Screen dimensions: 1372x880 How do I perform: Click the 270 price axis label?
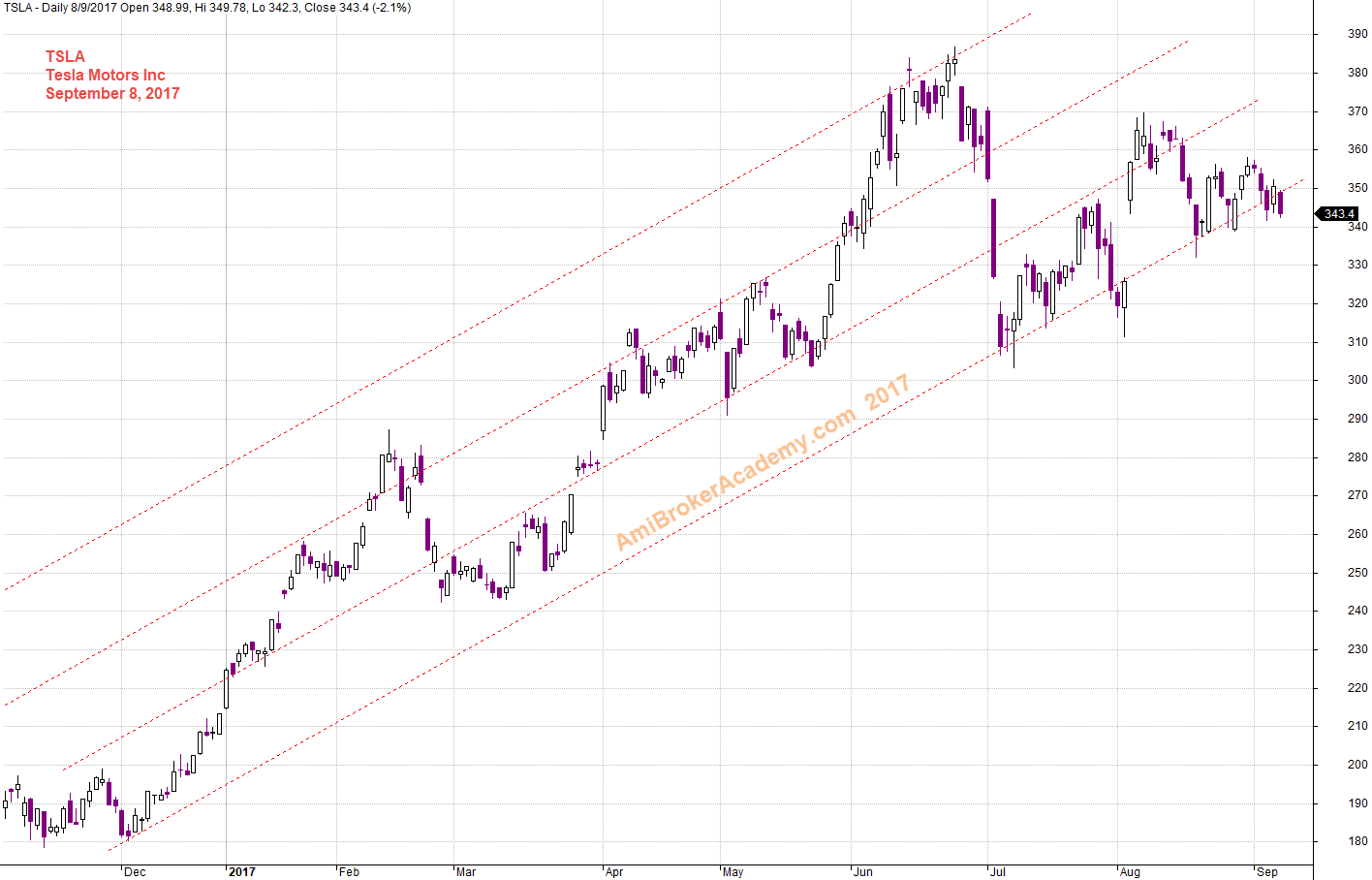coord(1357,495)
